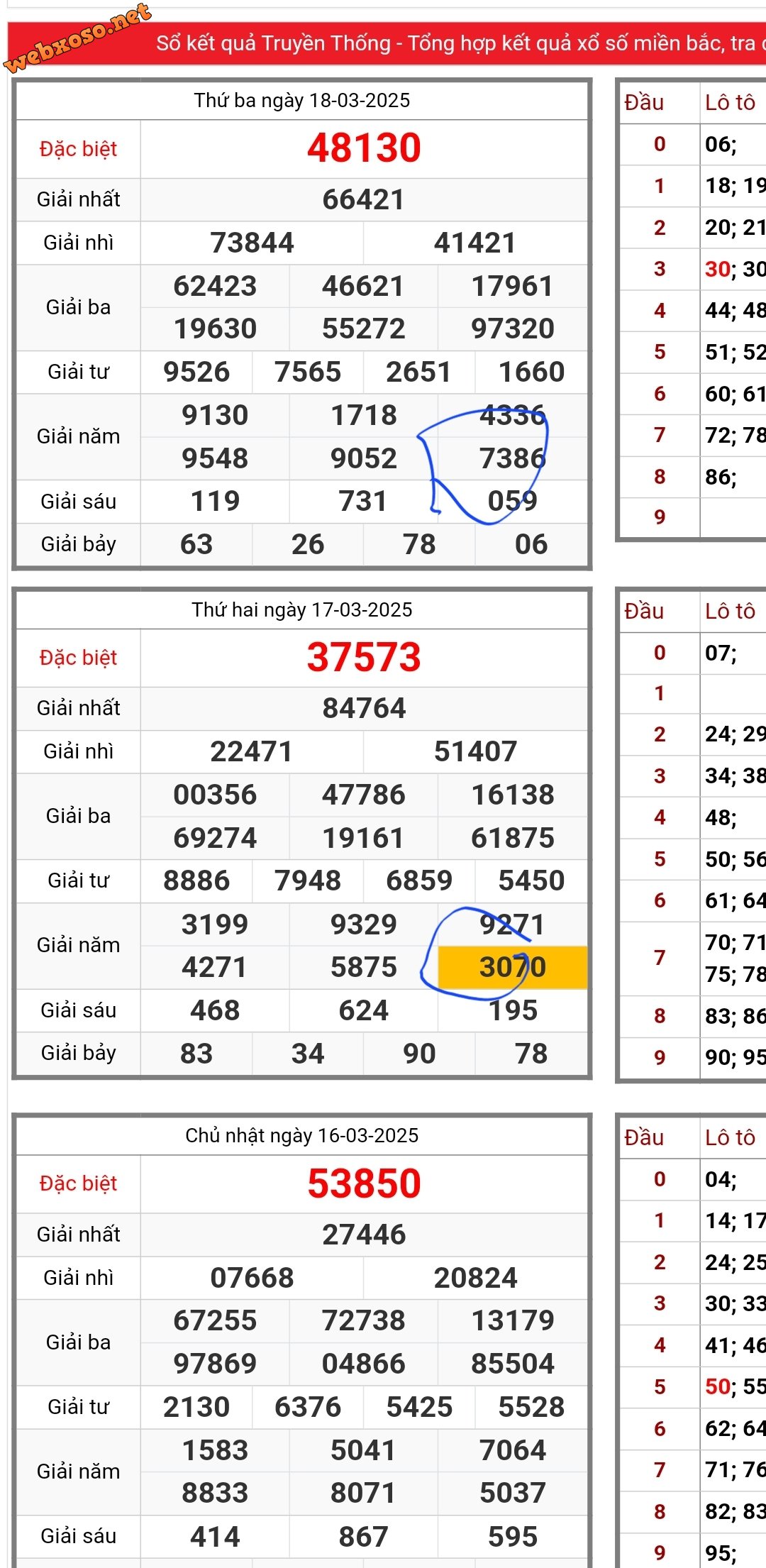Select fifth prize number 1718
The width and height of the screenshot is (766, 1568).
pos(364,415)
